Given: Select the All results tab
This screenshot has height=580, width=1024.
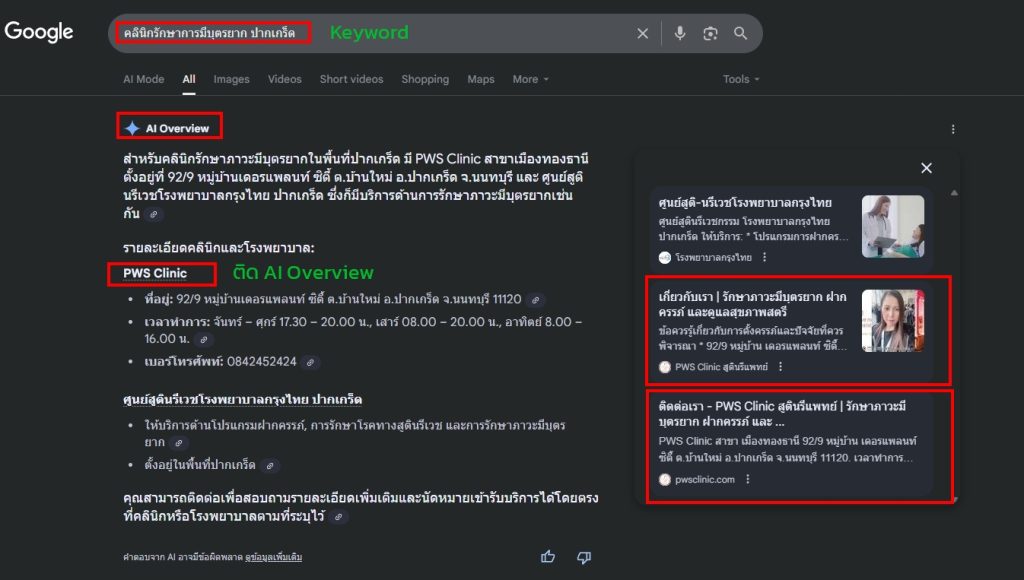Looking at the screenshot, I should tap(189, 79).
